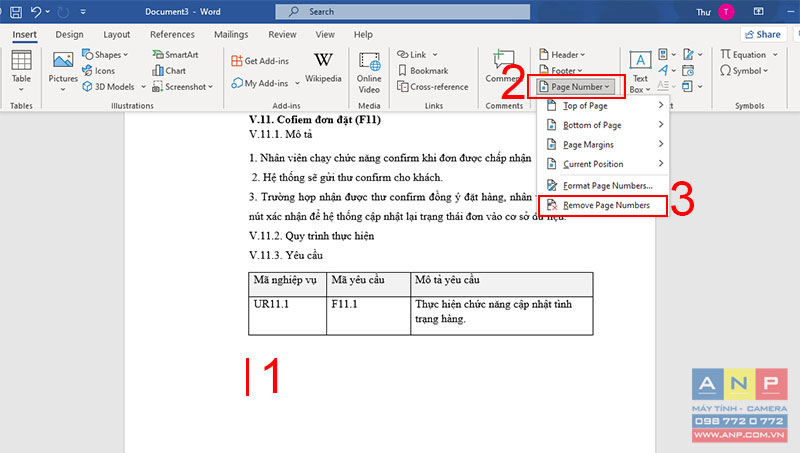800x453 pixels.
Task: Click the Link button
Action: click(x=412, y=54)
